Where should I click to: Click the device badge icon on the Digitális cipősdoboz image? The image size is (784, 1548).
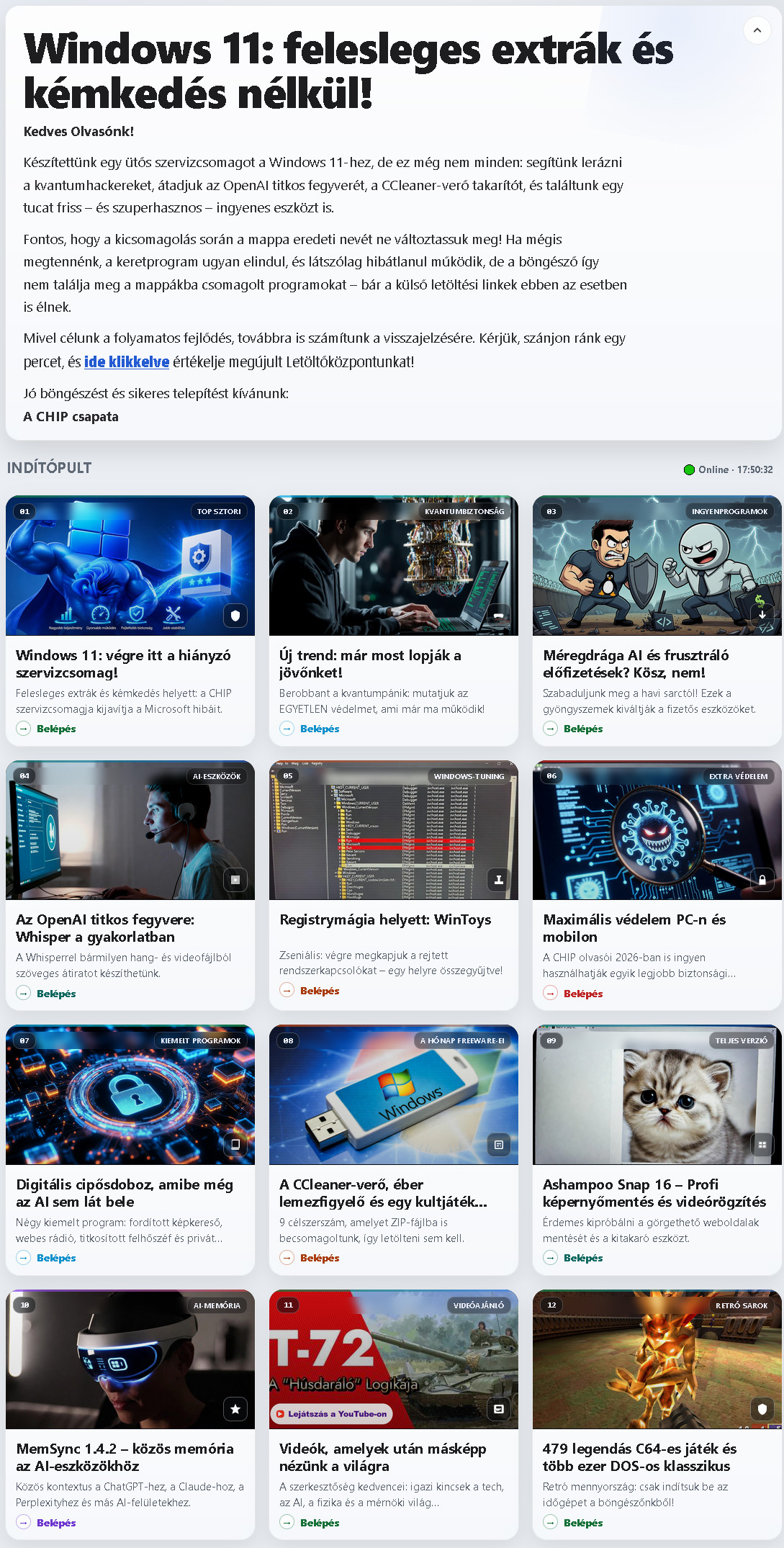(235, 1144)
